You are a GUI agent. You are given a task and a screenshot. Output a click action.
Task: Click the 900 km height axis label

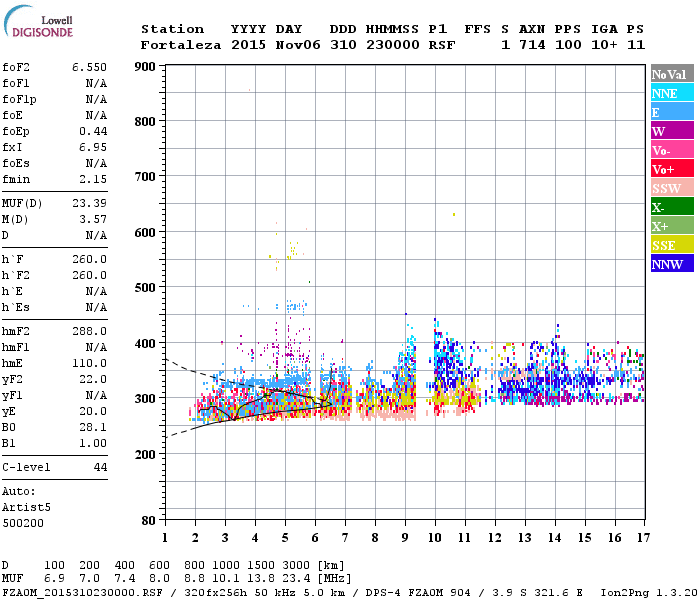tap(145, 67)
